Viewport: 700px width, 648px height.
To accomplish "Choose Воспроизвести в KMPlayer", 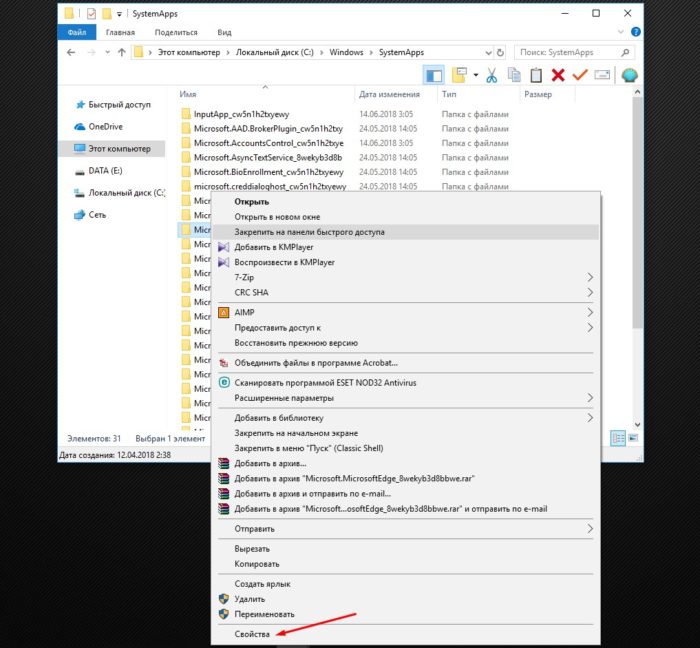I will [406, 262].
